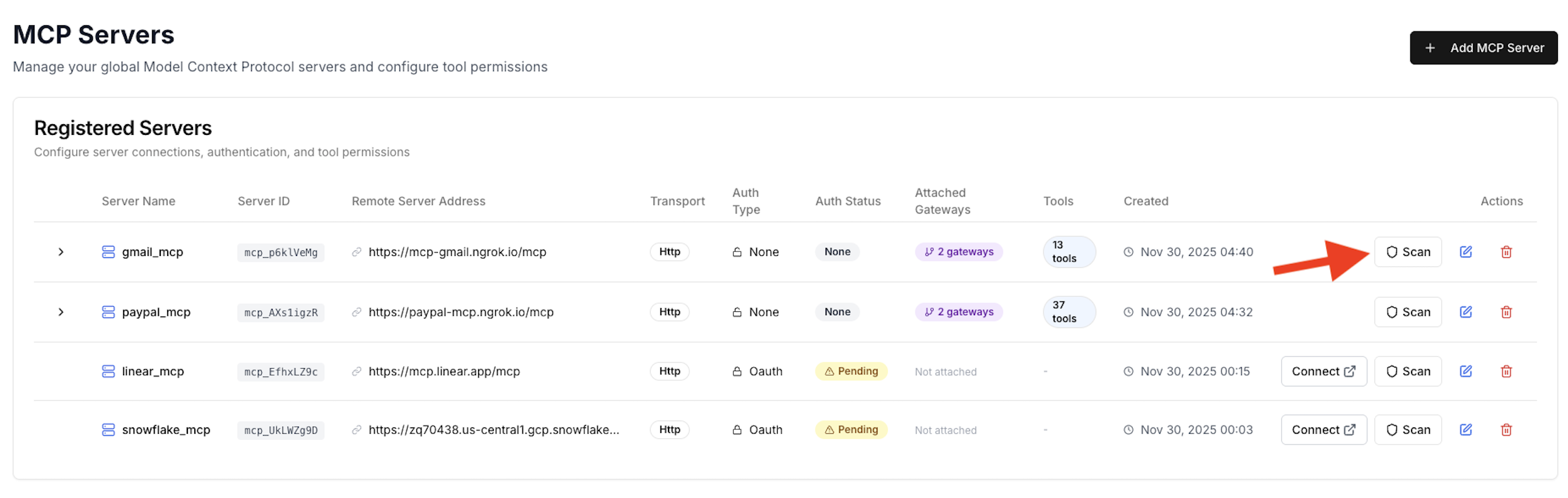Click the linear_mcp server icon

coord(108,371)
